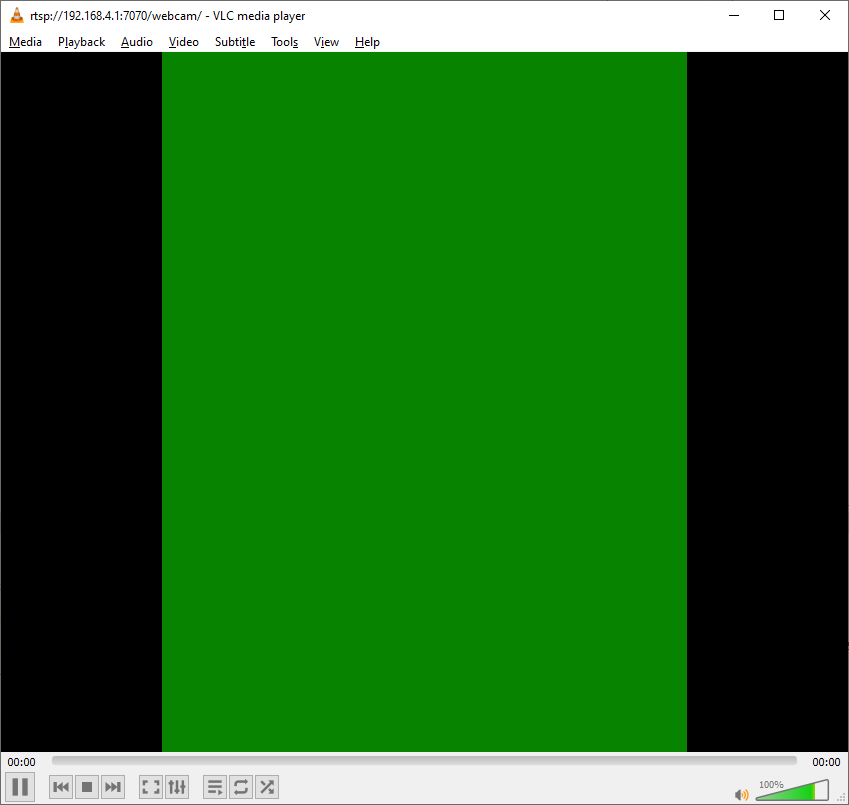Open the Tools menu
849x805 pixels.
(x=284, y=42)
